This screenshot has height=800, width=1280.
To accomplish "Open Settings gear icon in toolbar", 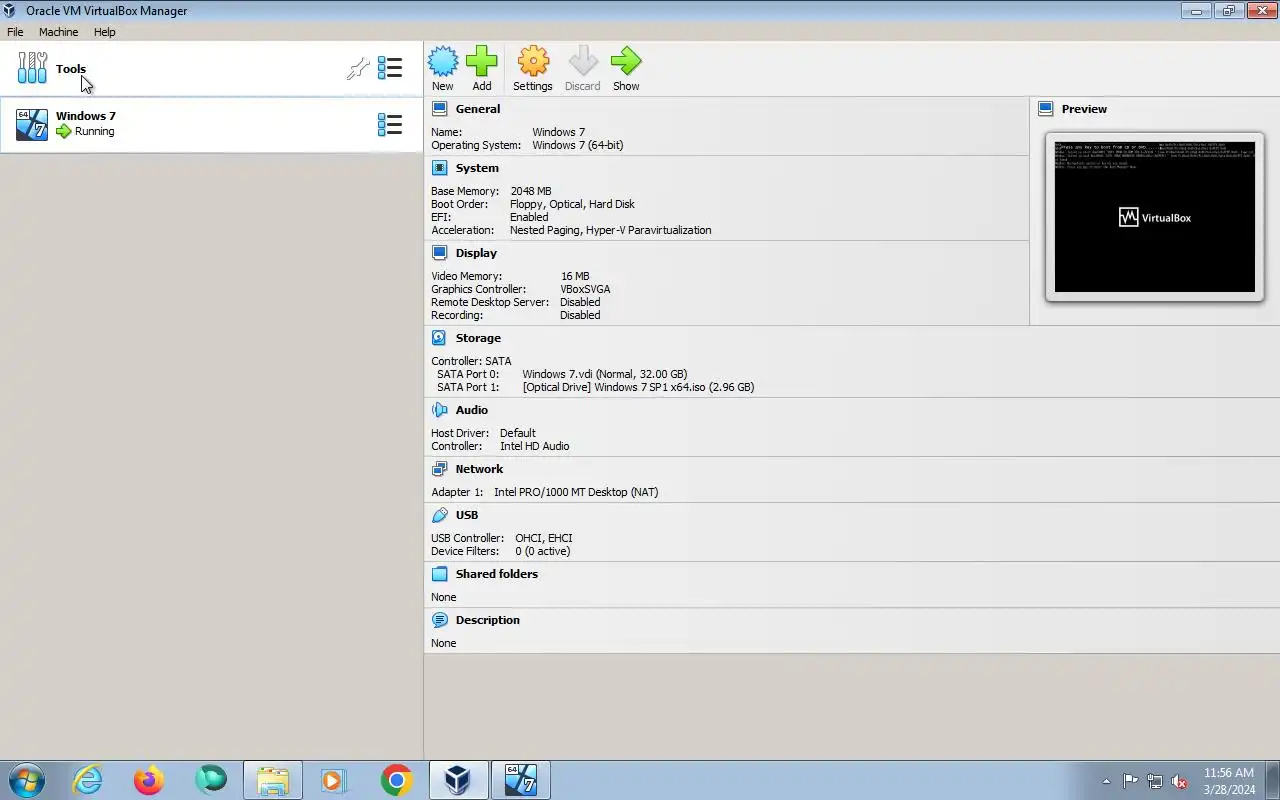I will pos(533,62).
